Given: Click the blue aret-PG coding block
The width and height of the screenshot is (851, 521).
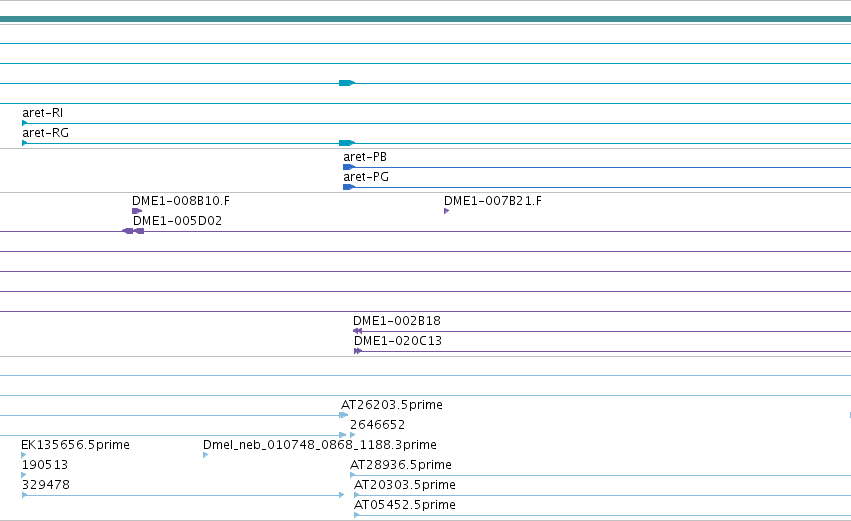Looking at the screenshot, I should pos(349,187).
